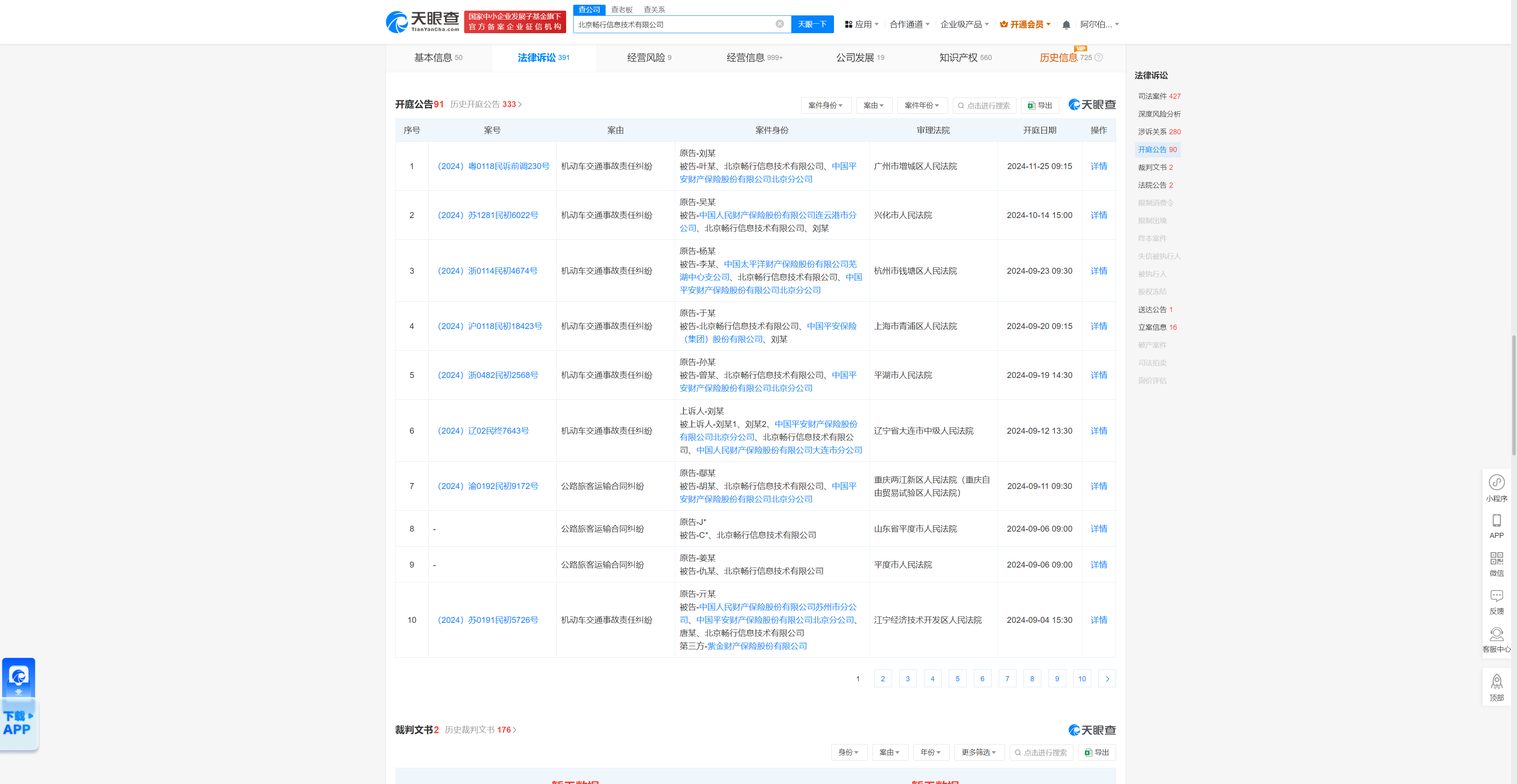Jump to 法院公告 2 in sidebar

[1156, 185]
